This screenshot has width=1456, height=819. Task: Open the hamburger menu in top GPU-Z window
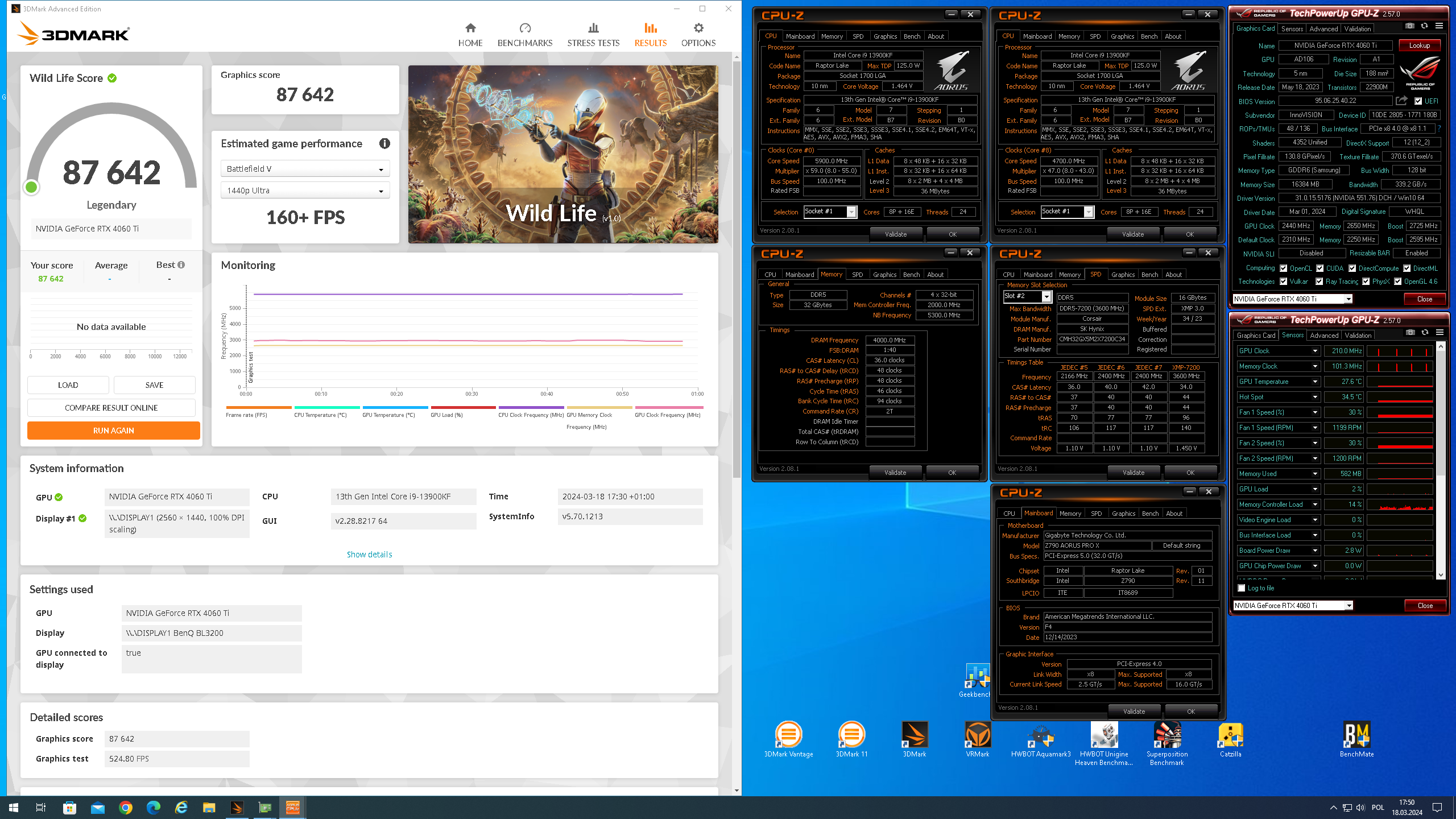pos(1439,26)
